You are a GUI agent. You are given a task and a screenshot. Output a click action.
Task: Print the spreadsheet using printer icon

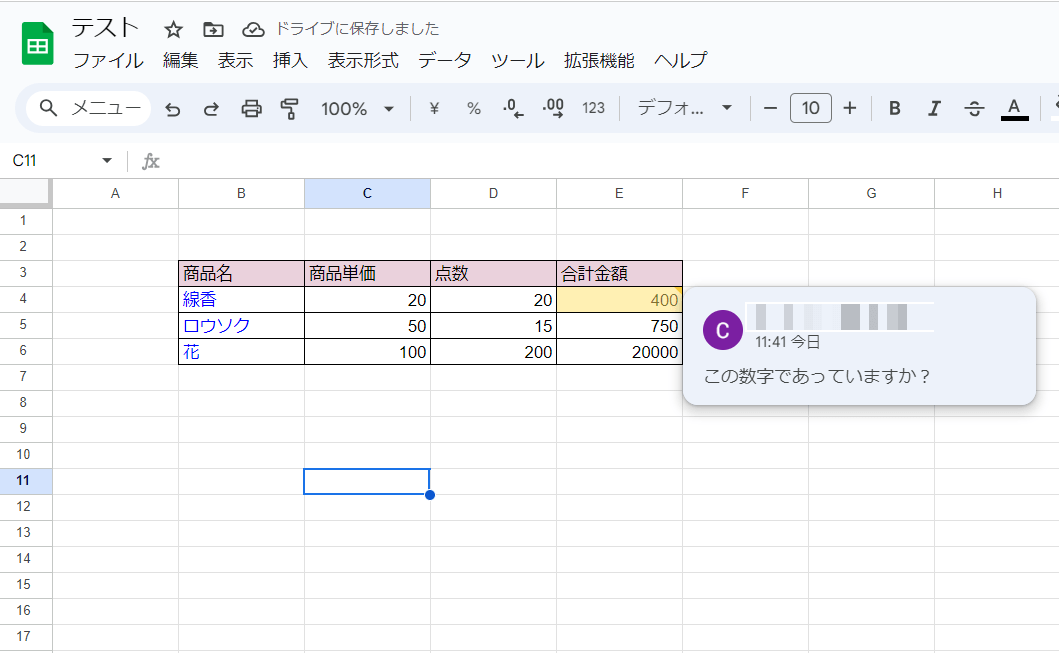click(x=252, y=109)
